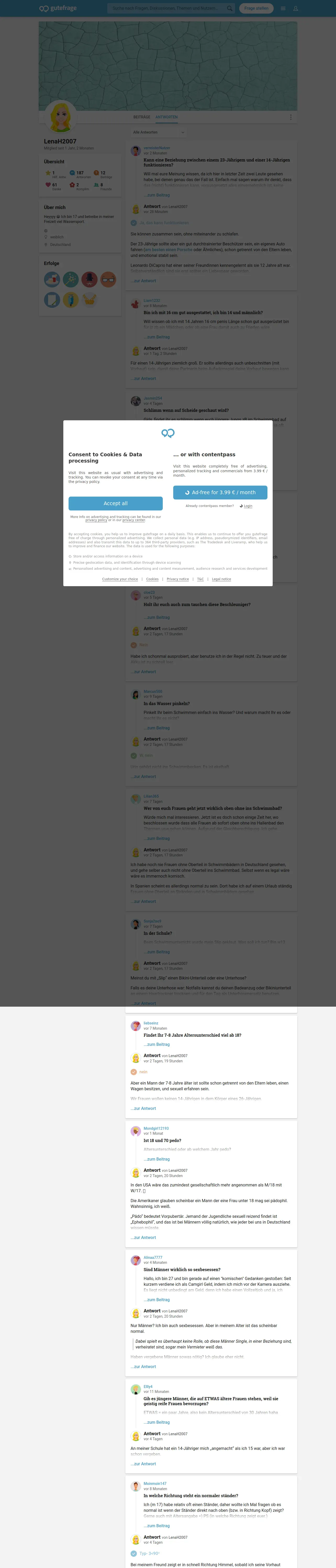This screenshot has height=1568, width=336.
Task: Click the Beiträge count icon (12)
Action: tap(96, 173)
